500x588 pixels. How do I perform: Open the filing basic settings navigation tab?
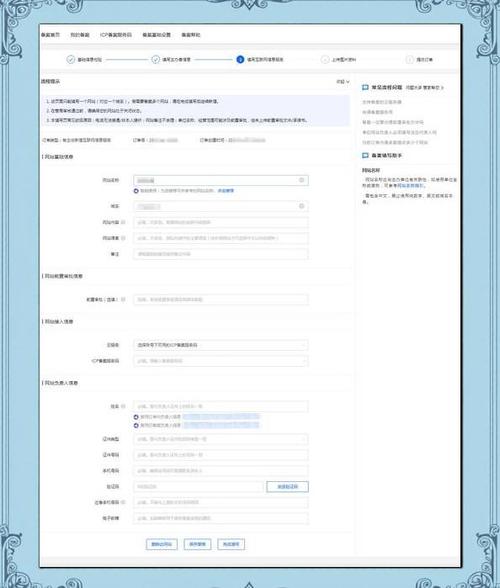click(x=156, y=34)
